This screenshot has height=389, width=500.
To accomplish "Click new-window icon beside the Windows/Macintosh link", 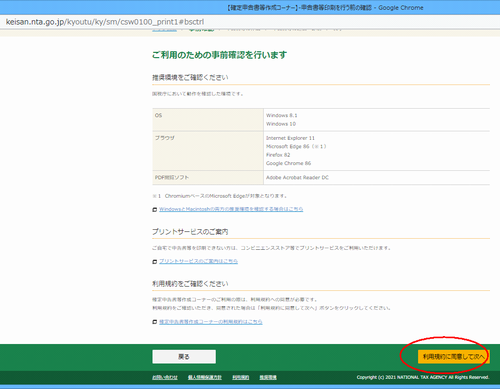I will [x=155, y=210].
